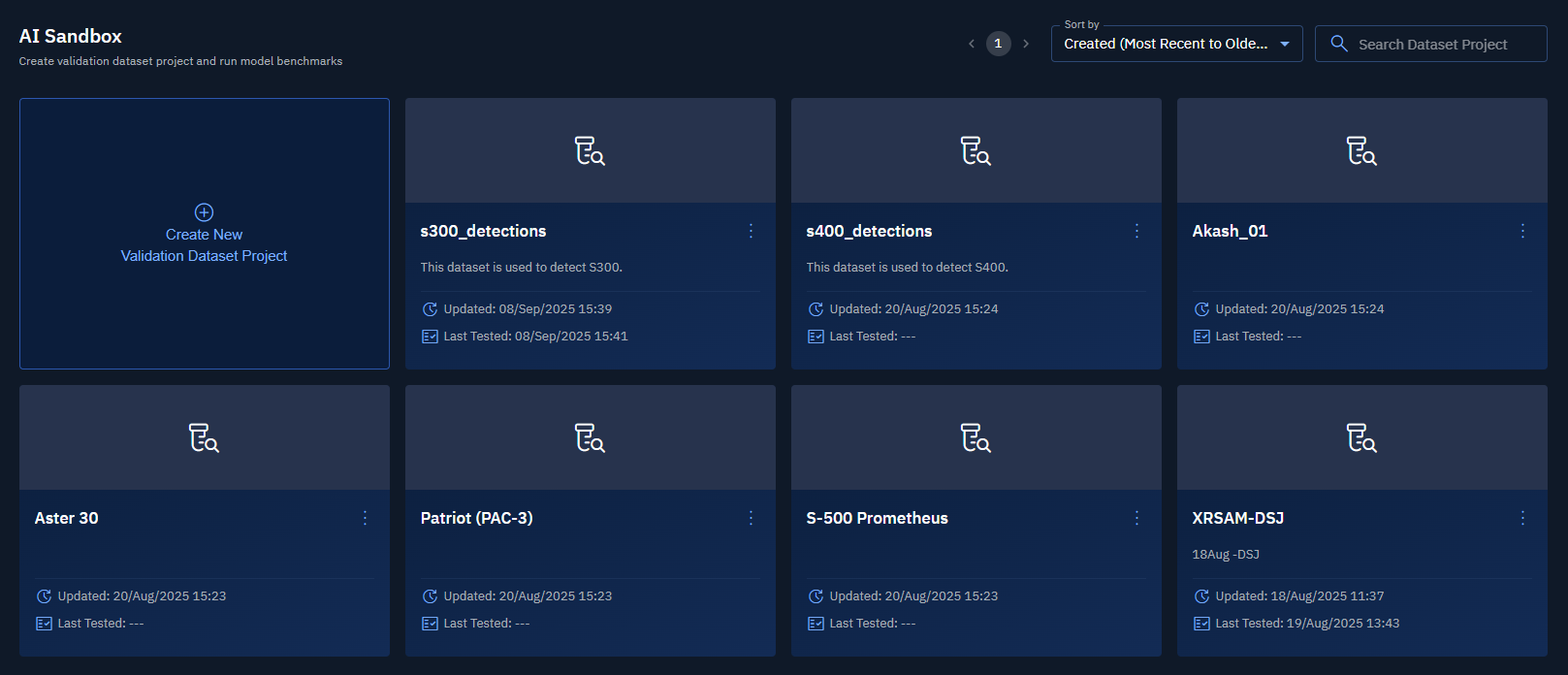Open the s300_detections dataset thumbnail
Screen dimensions: 1568x675
(590, 150)
